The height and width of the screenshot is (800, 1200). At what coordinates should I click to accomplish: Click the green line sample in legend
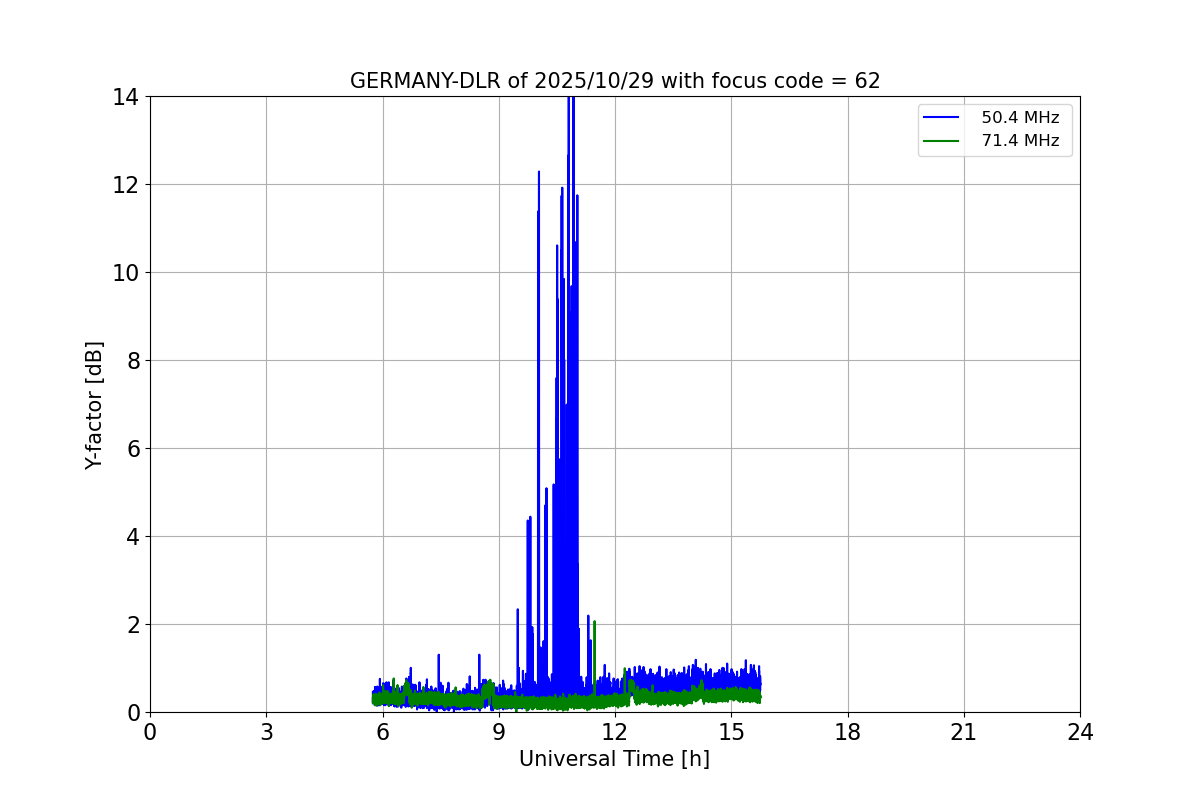coord(941,141)
